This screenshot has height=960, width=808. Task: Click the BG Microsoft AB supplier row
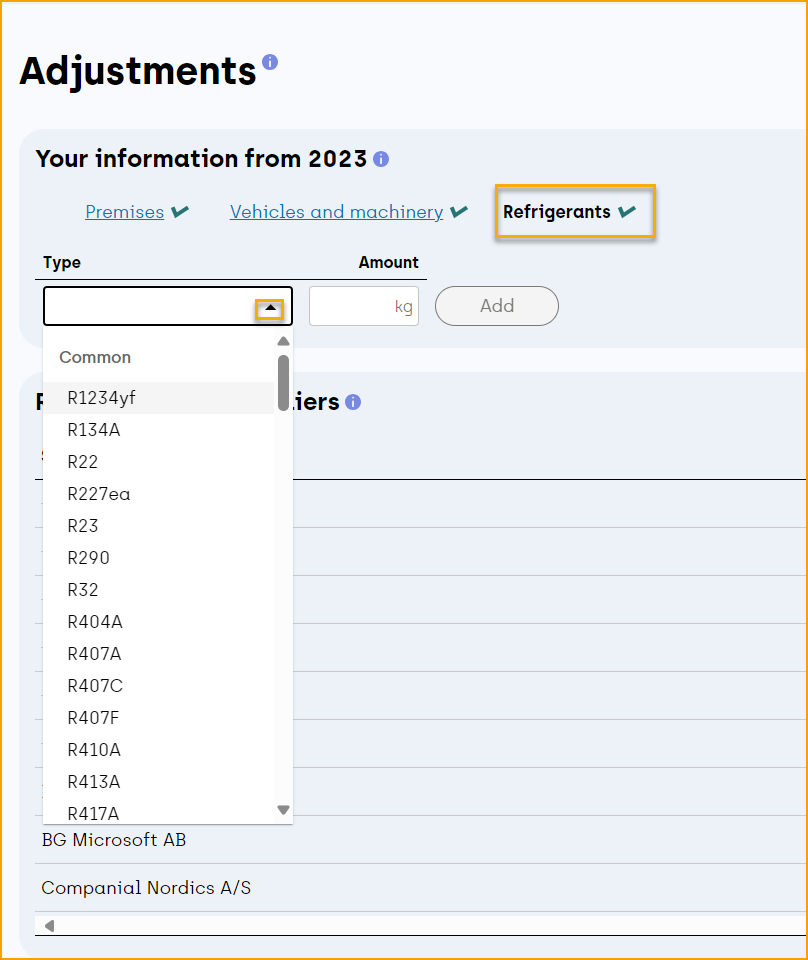pyautogui.click(x=114, y=840)
